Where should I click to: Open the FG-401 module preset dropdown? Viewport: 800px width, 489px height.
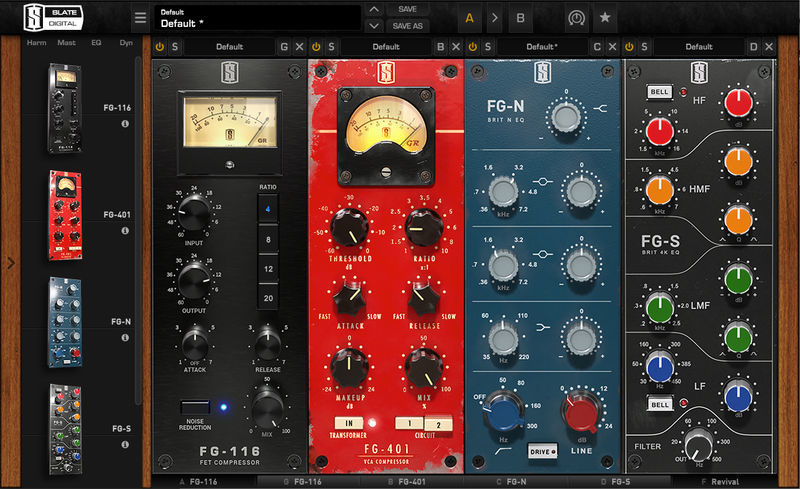[385, 47]
